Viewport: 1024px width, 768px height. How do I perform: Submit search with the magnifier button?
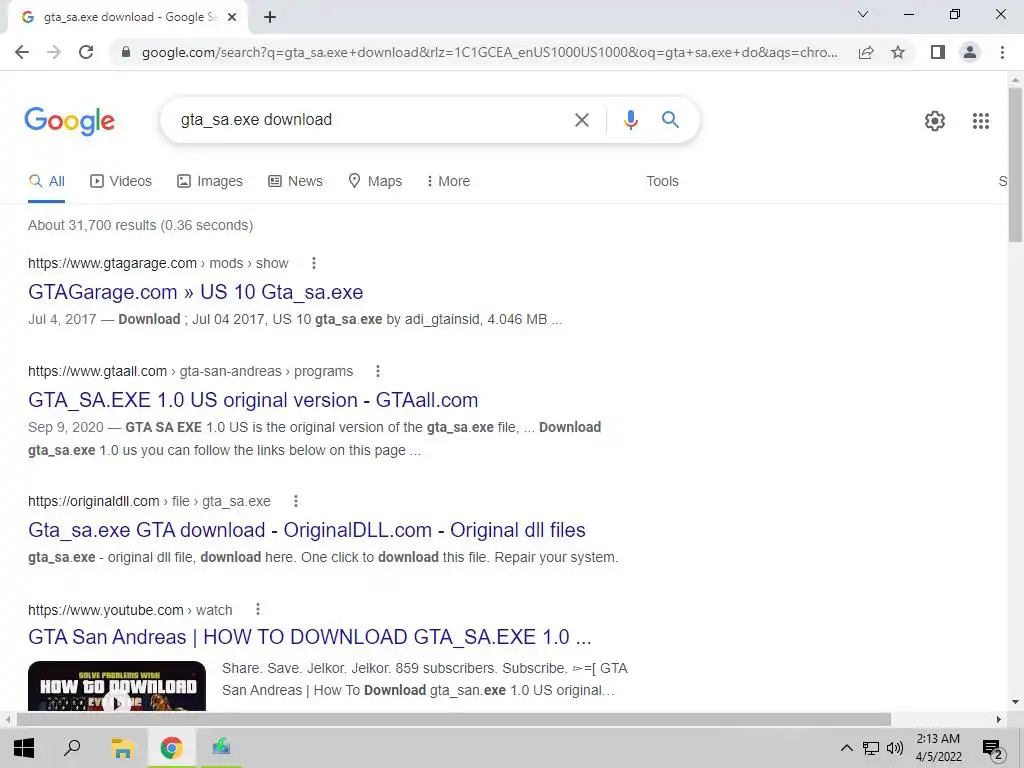pos(670,120)
